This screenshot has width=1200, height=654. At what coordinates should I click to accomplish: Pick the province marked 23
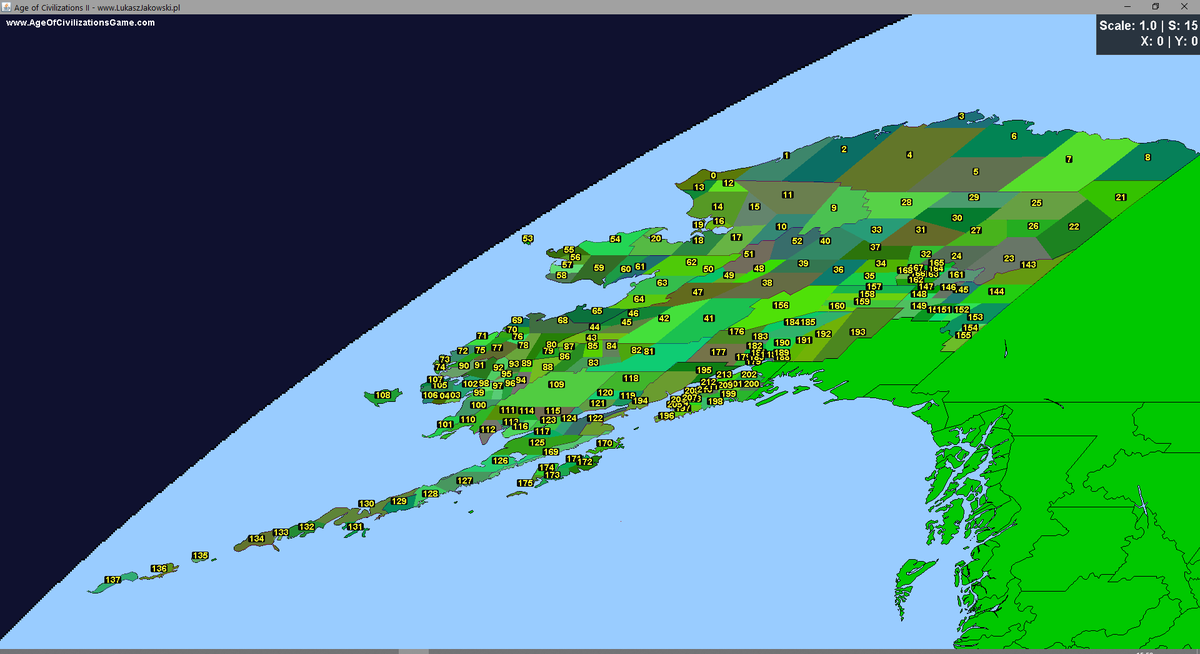tap(1009, 259)
